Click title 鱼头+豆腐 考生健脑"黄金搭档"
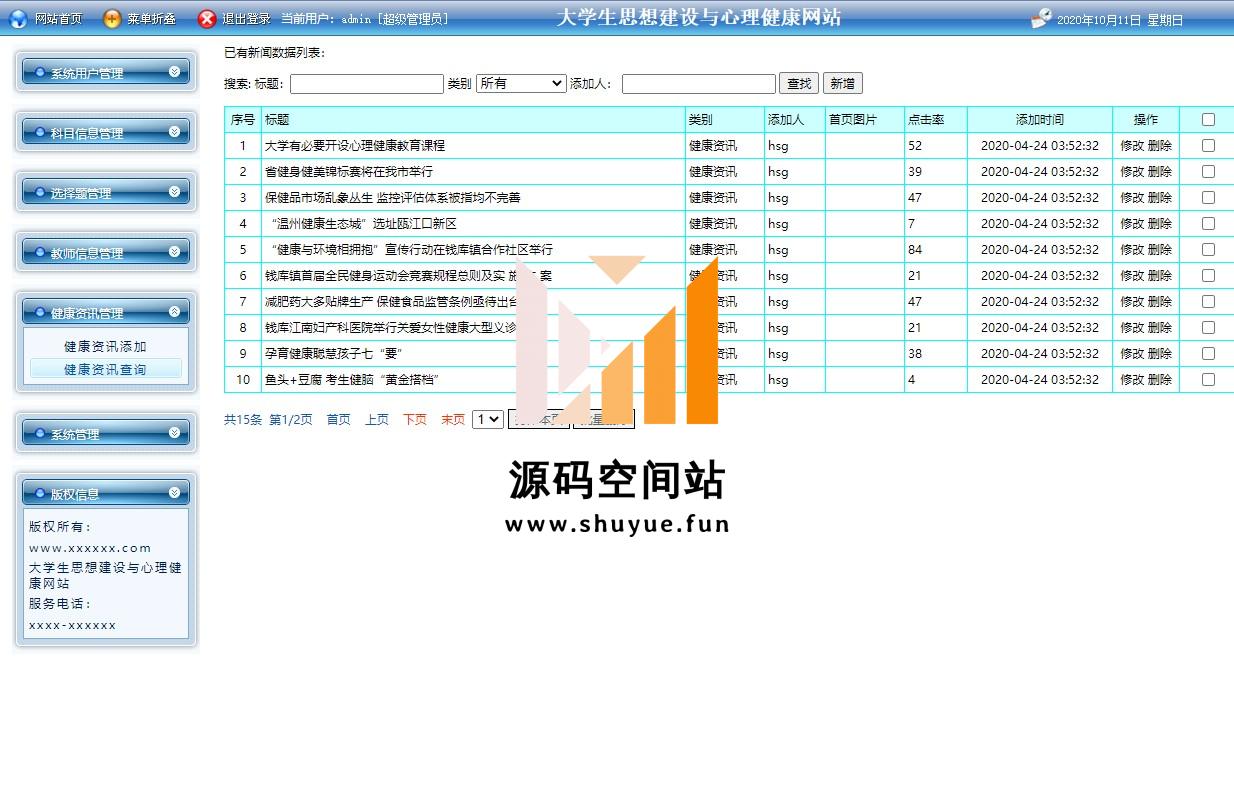The width and height of the screenshot is (1234, 795). [352, 379]
